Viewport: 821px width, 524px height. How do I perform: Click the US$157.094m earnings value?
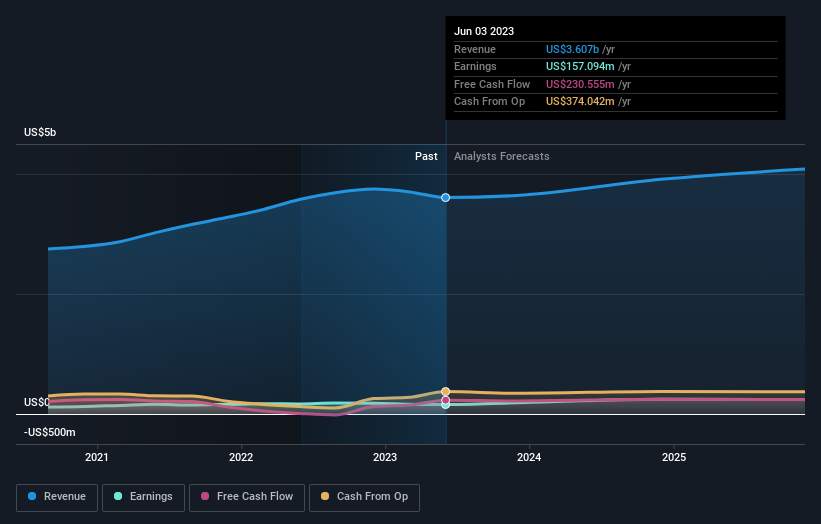(x=580, y=66)
